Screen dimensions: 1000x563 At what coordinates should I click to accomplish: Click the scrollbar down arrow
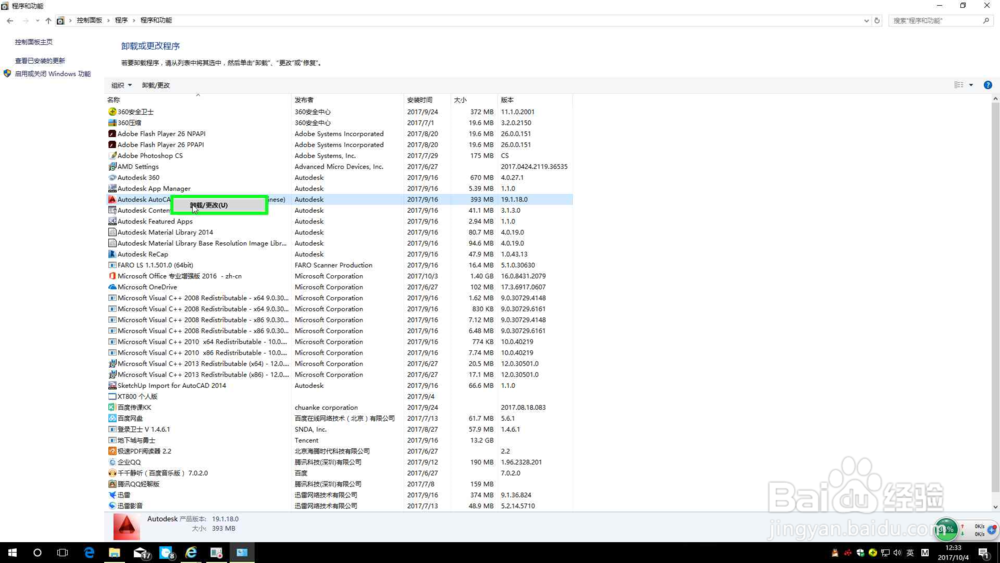click(x=995, y=507)
